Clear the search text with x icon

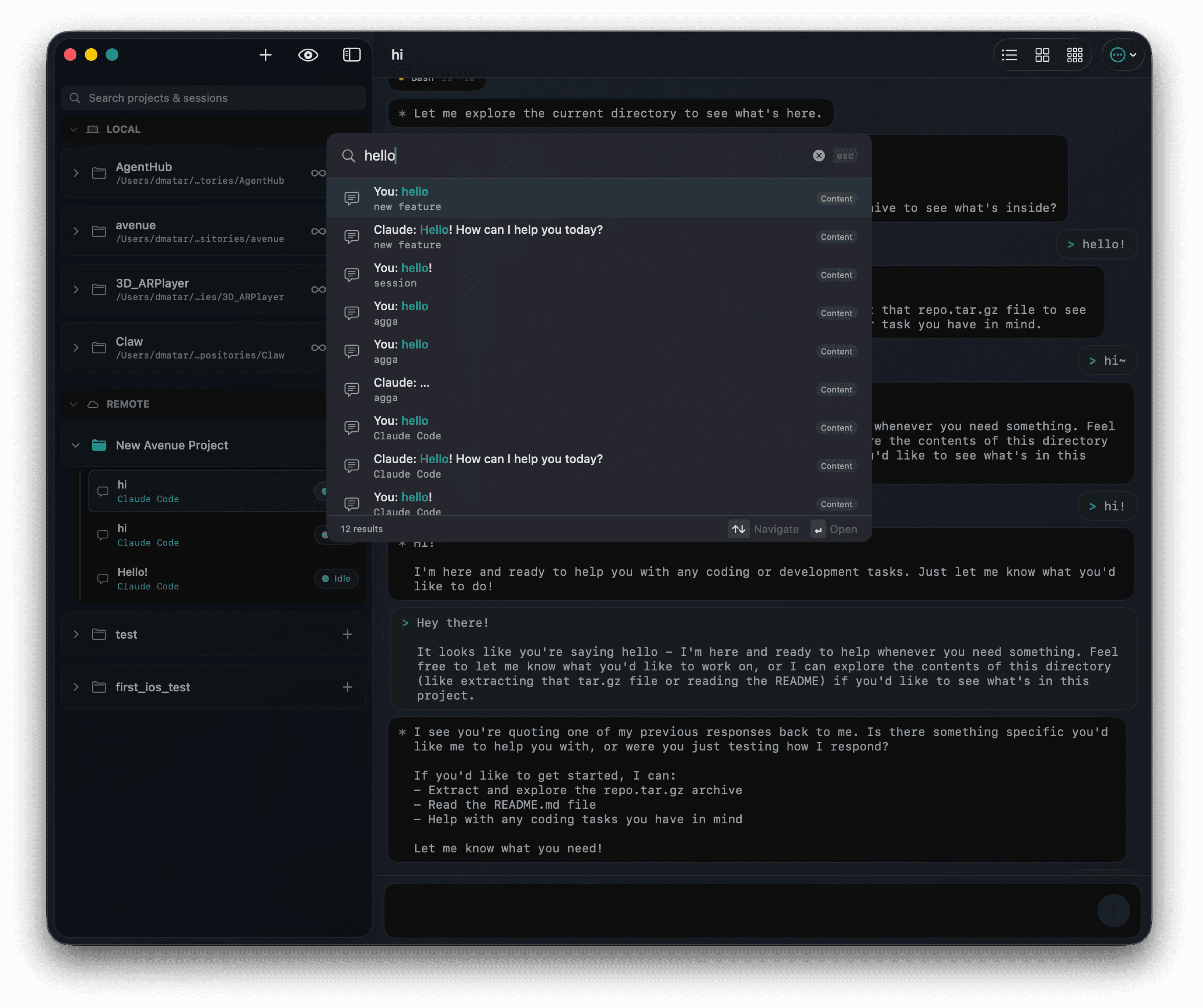(x=819, y=156)
